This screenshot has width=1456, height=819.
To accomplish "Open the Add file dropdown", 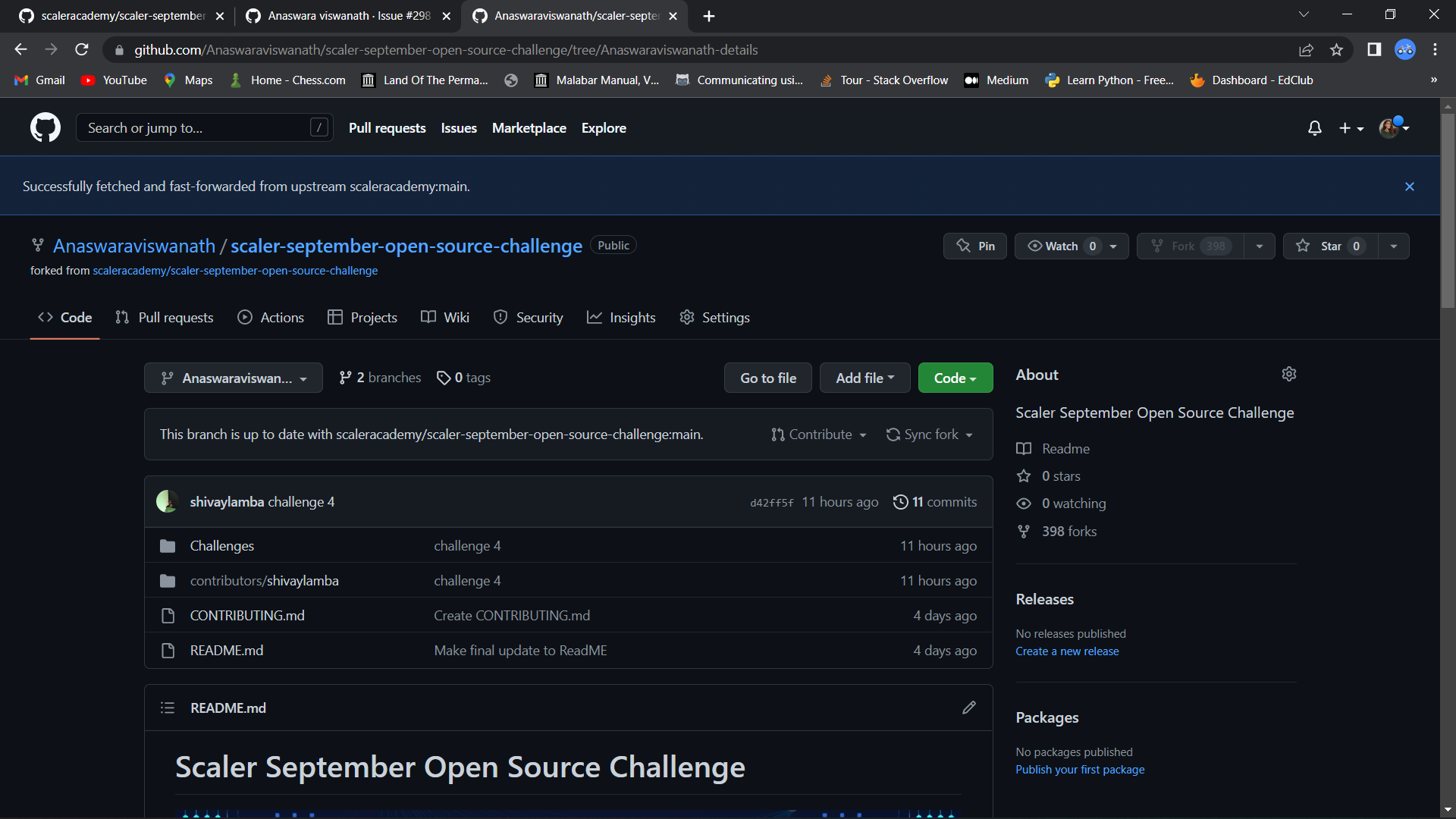I will [x=864, y=378].
